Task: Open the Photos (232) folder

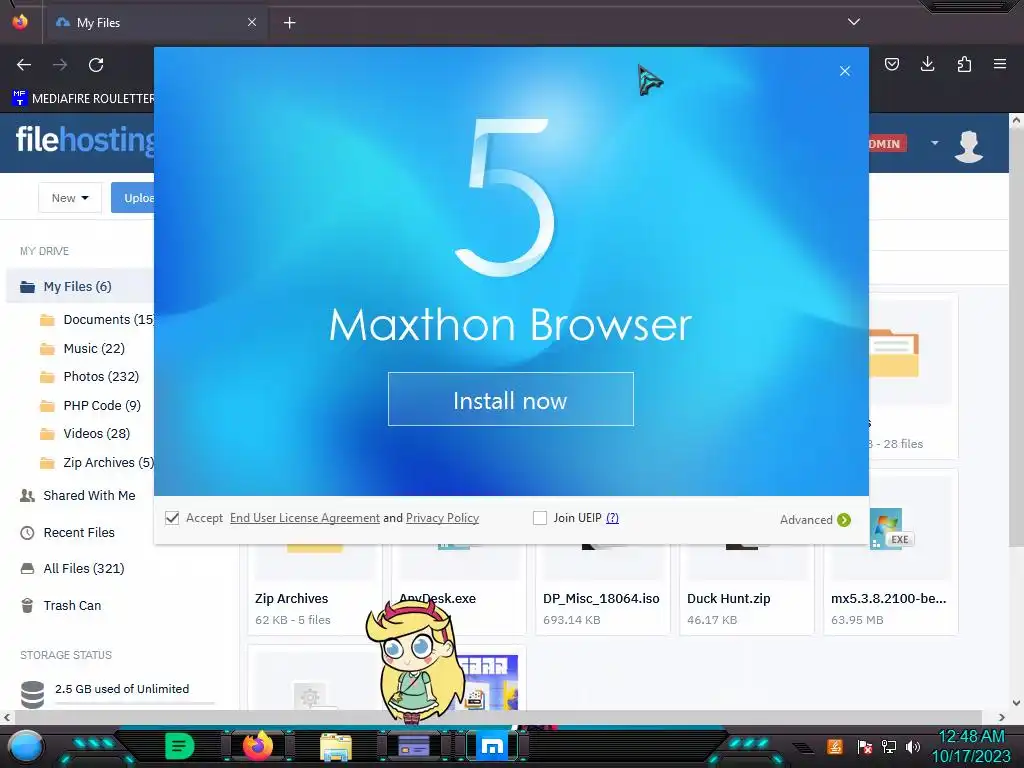Action: point(89,377)
